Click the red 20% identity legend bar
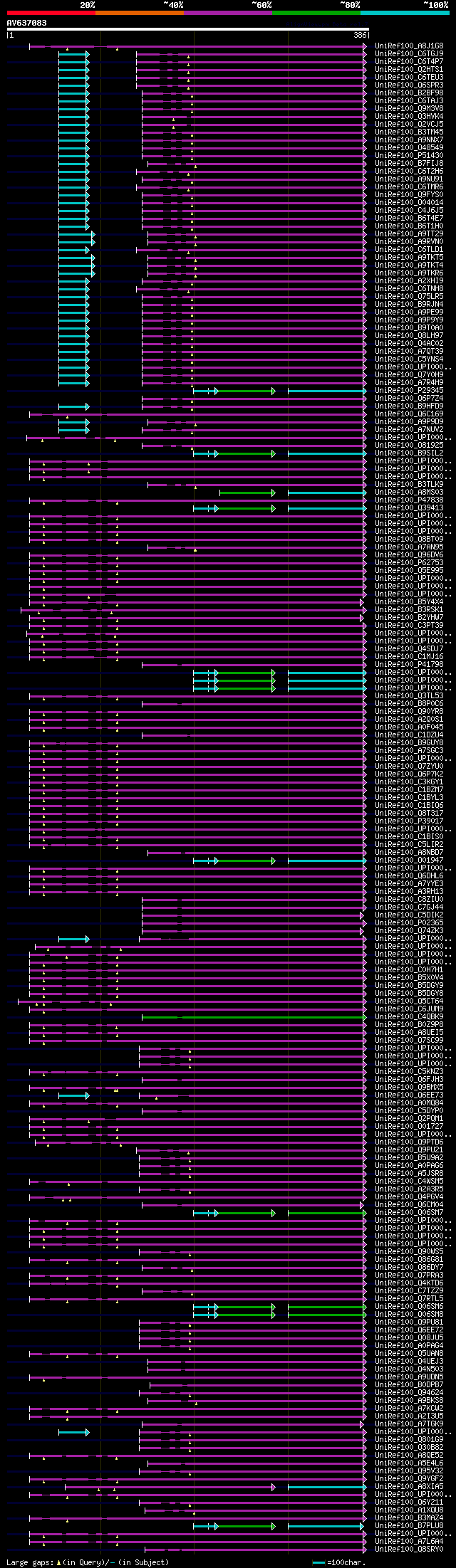Viewport: 456px width, 1568px height. click(51, 13)
